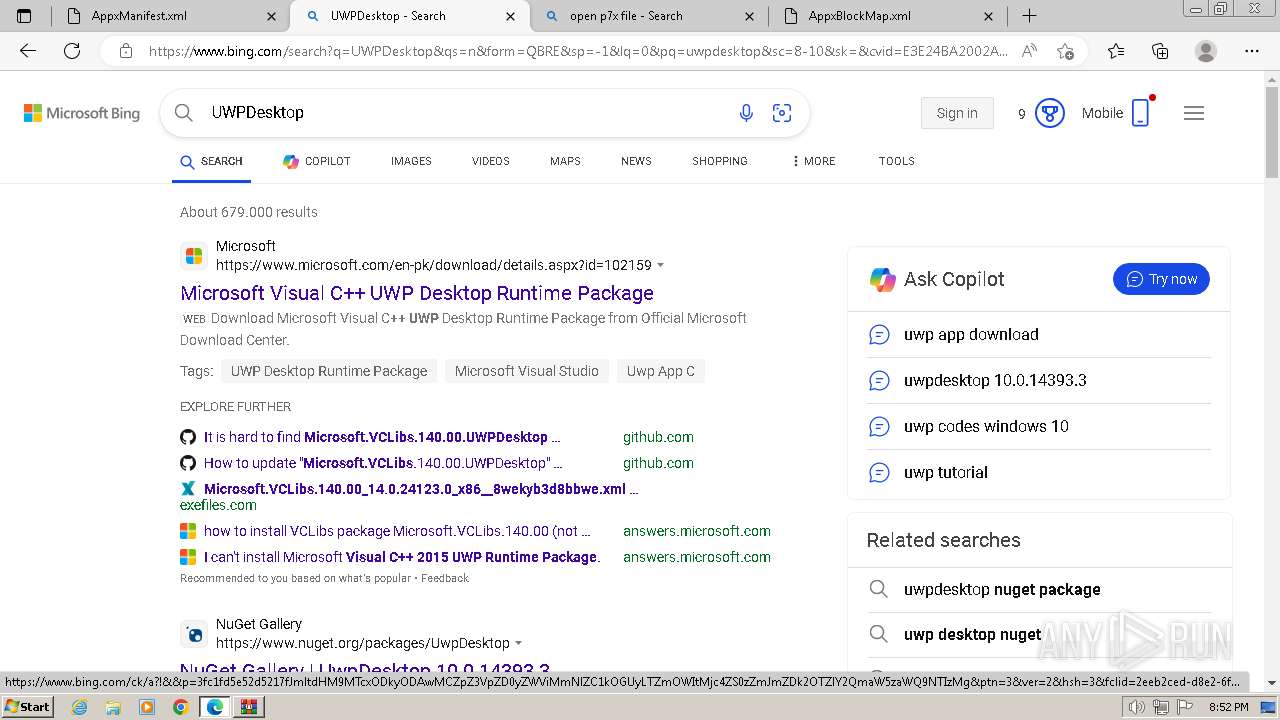Close the AppxManifest.xml tab
The width and height of the screenshot is (1280, 720).
272,16
